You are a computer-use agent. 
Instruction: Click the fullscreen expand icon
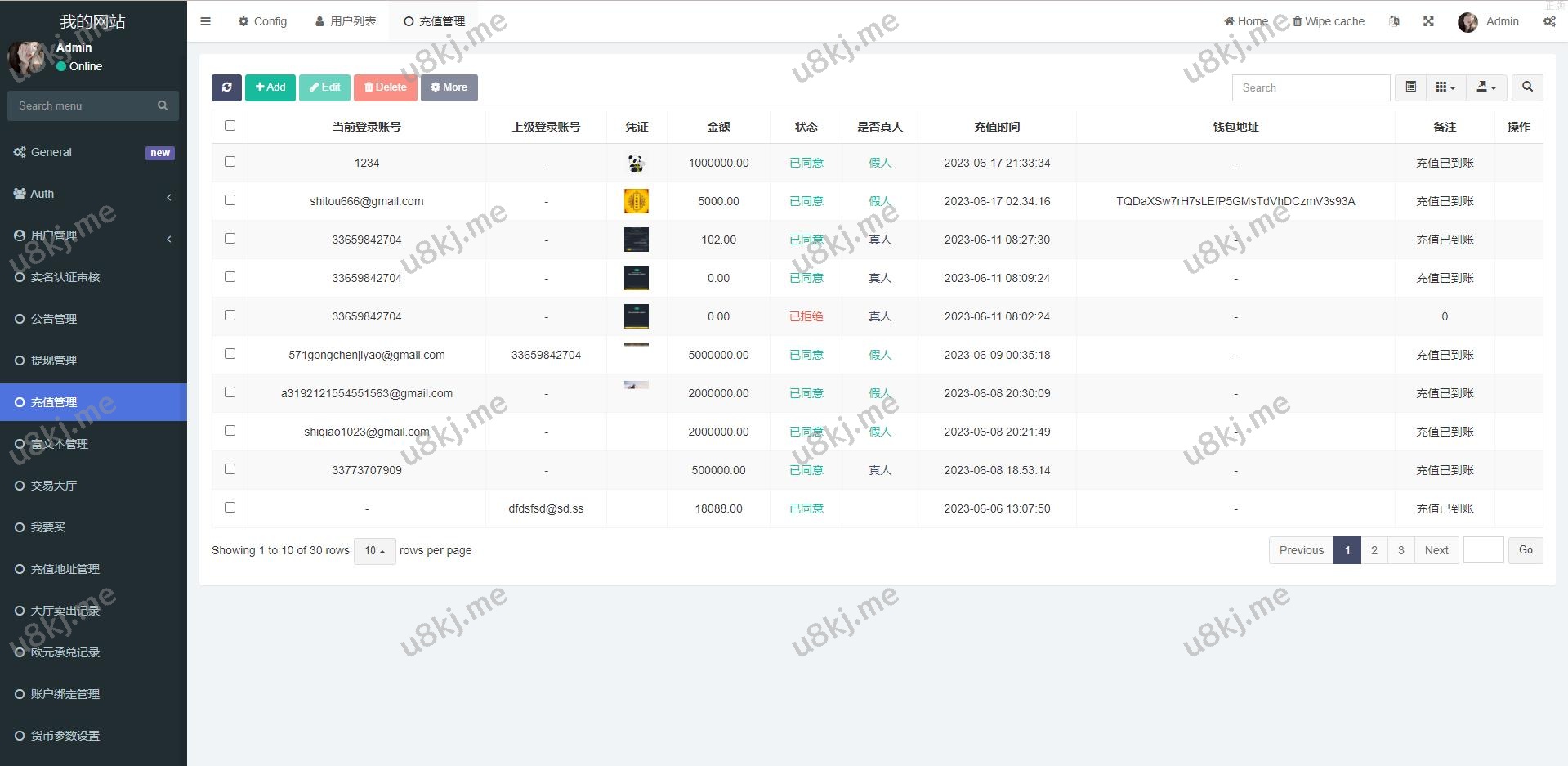point(1428,21)
